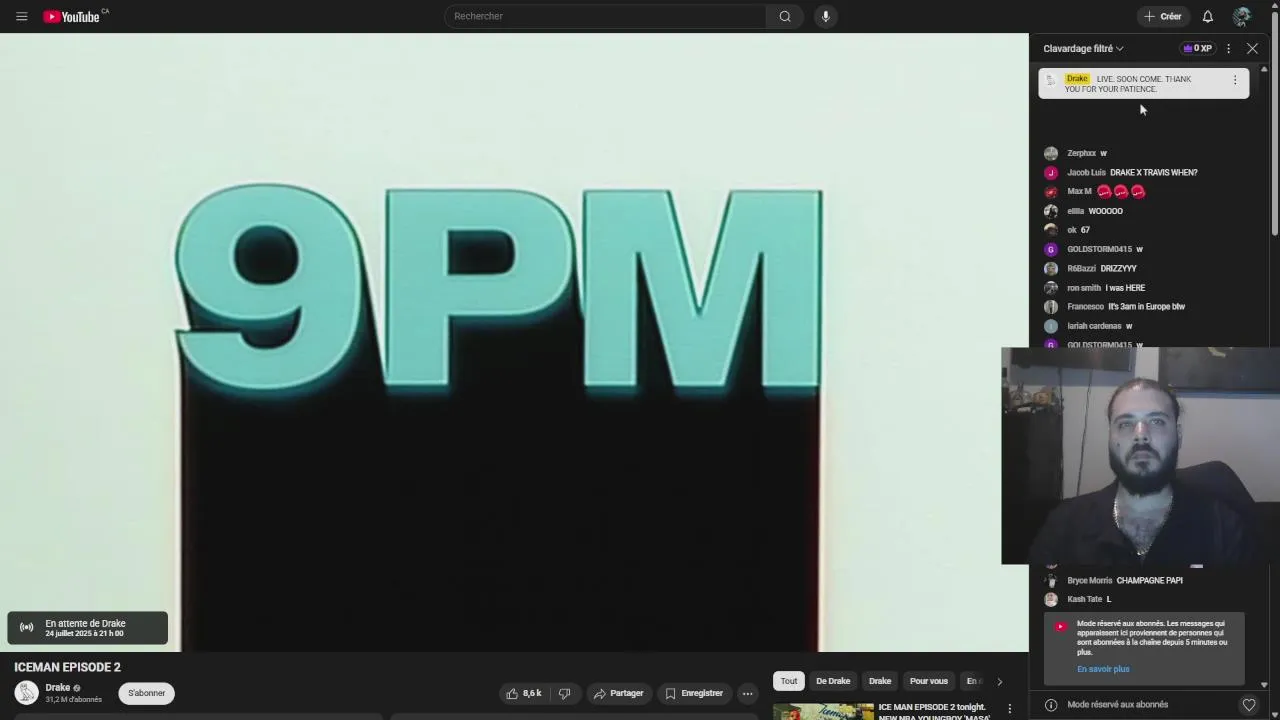Open chat options three-dot menu
The width and height of the screenshot is (1280, 720).
[x=1228, y=48]
